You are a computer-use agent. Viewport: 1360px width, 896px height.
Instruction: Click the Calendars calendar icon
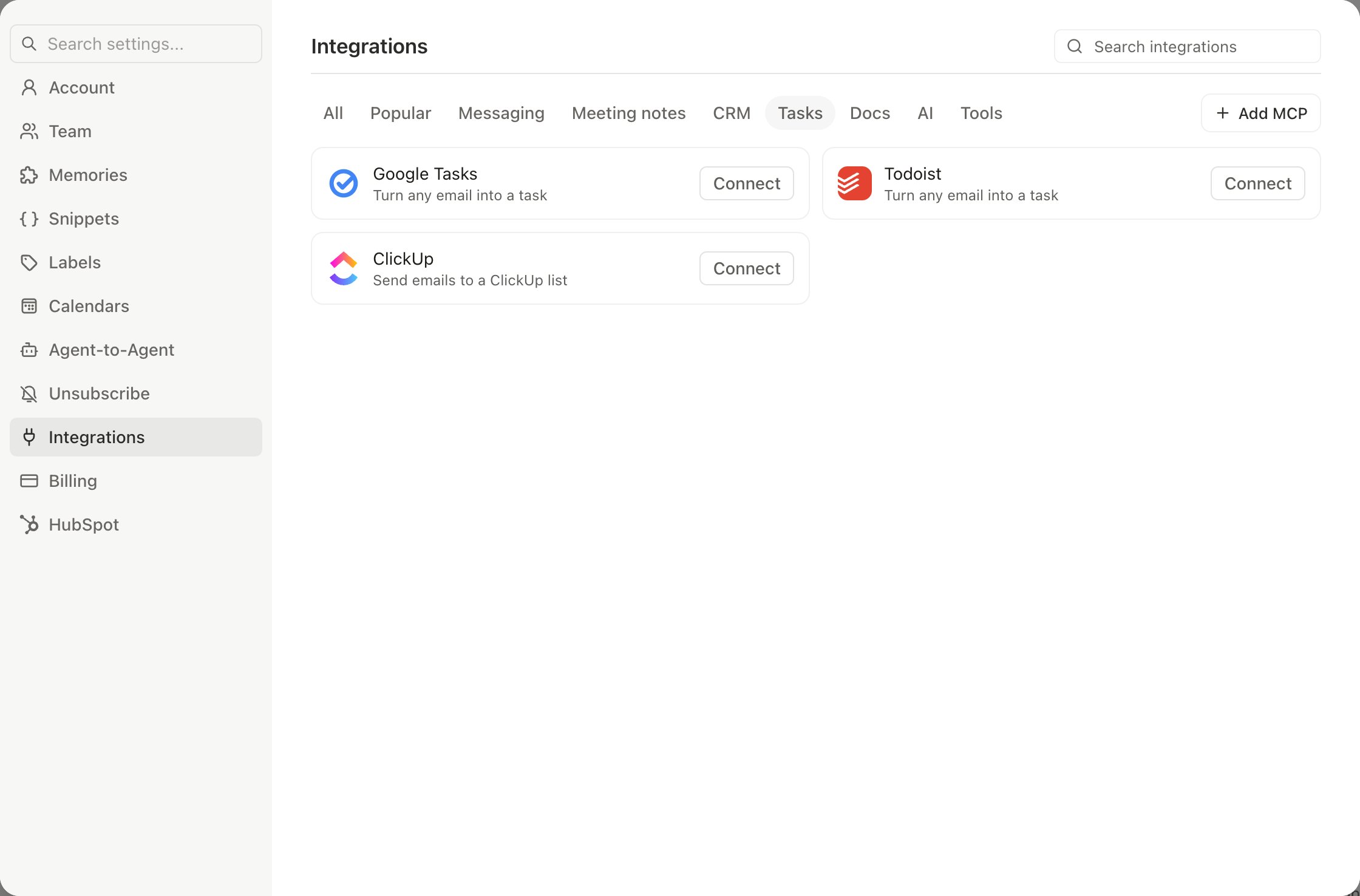click(29, 306)
